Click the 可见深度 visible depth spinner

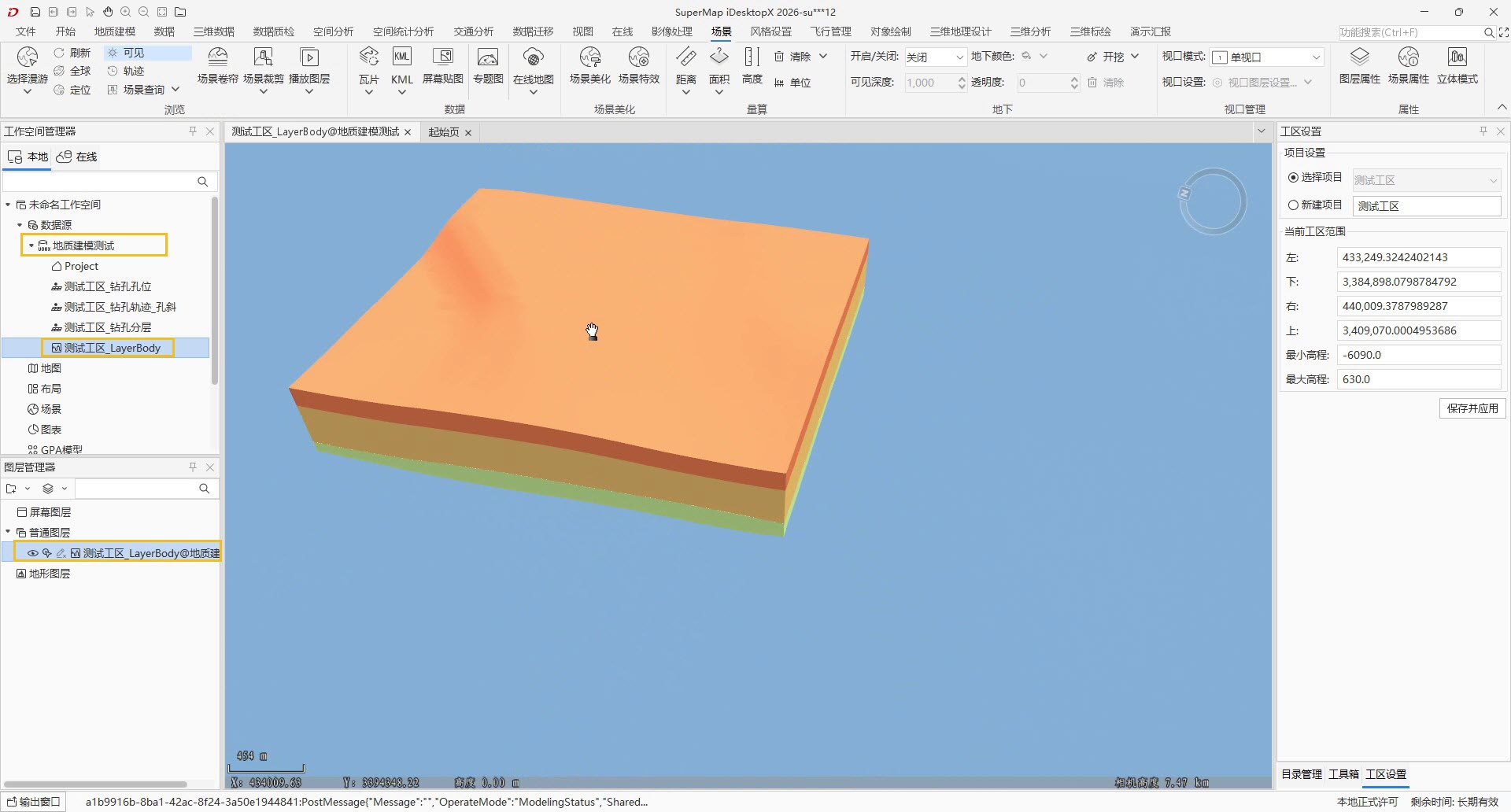click(x=934, y=83)
